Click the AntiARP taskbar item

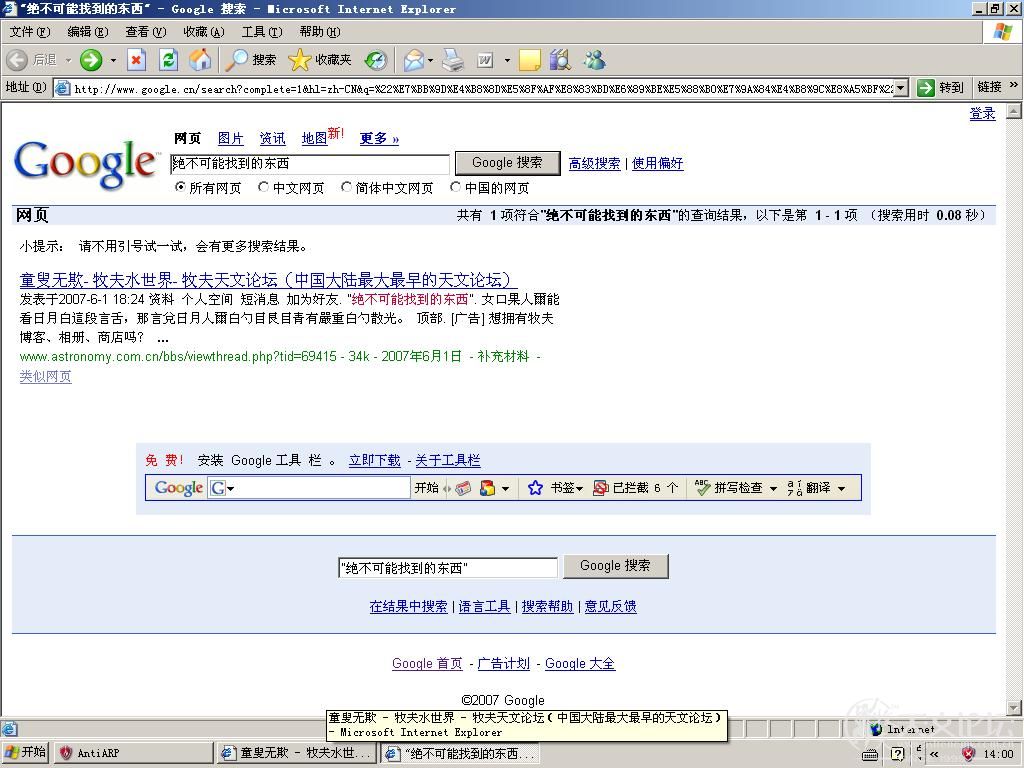134,753
